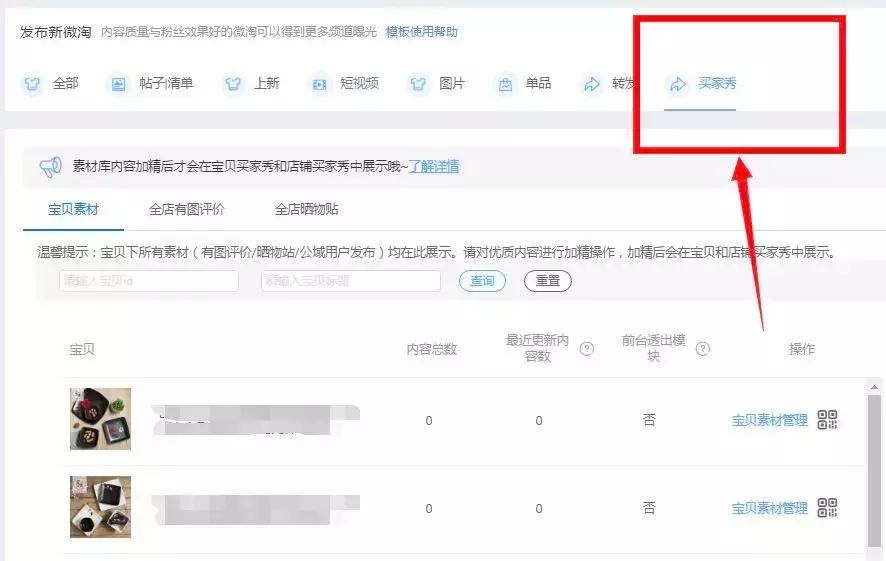The image size is (886, 561).
Task: Click the 最近更新内容数 column header
Action: (x=537, y=348)
